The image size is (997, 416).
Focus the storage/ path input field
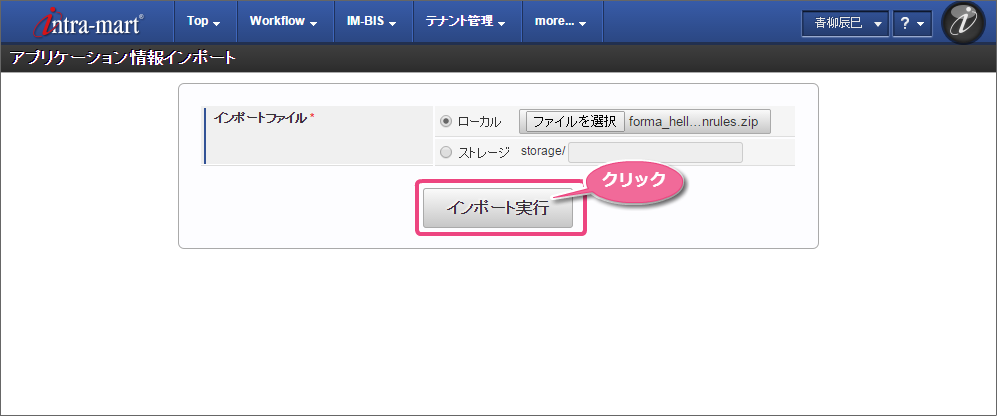point(655,153)
